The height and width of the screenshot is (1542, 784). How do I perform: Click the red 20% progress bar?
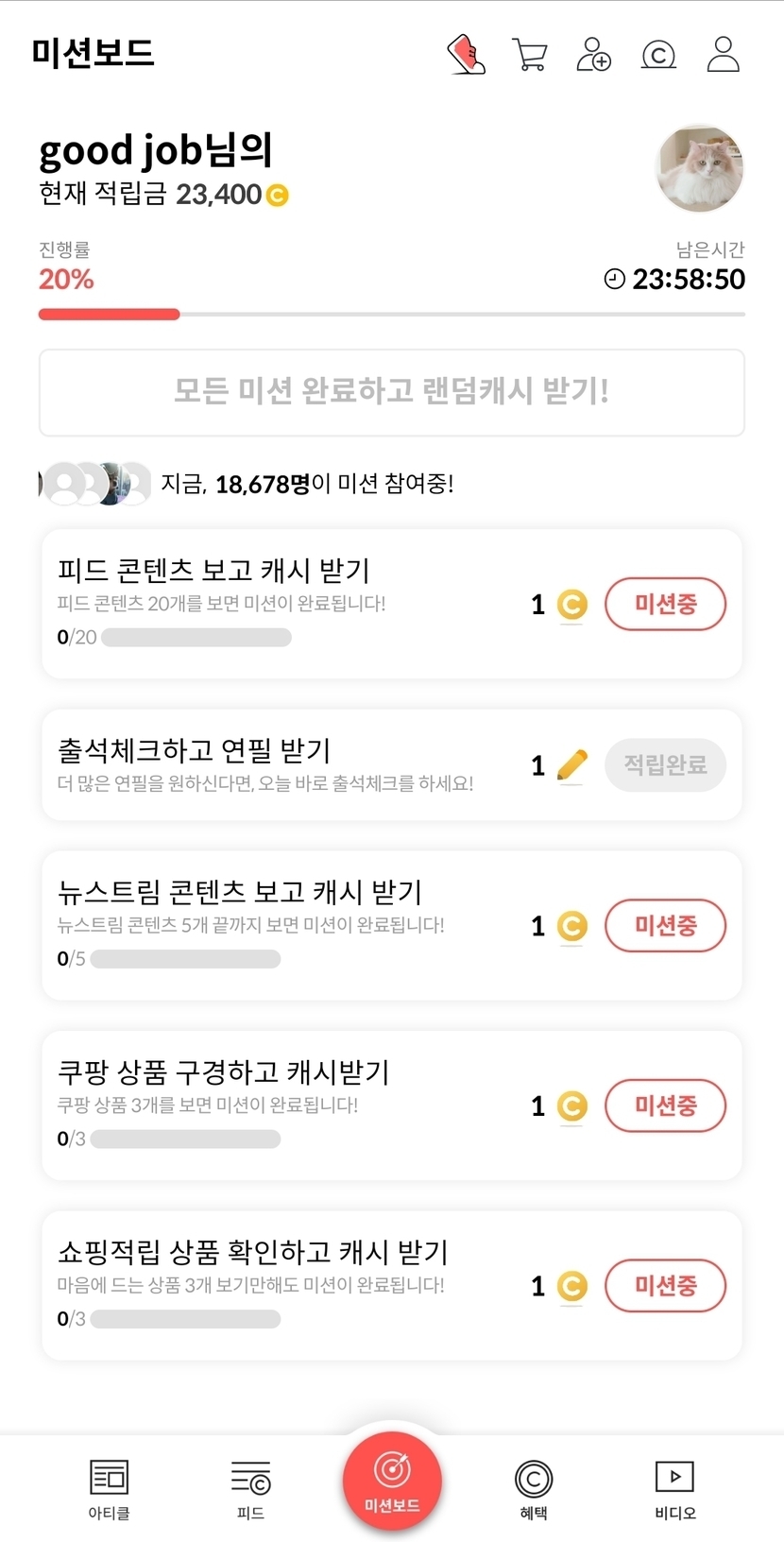coord(109,315)
